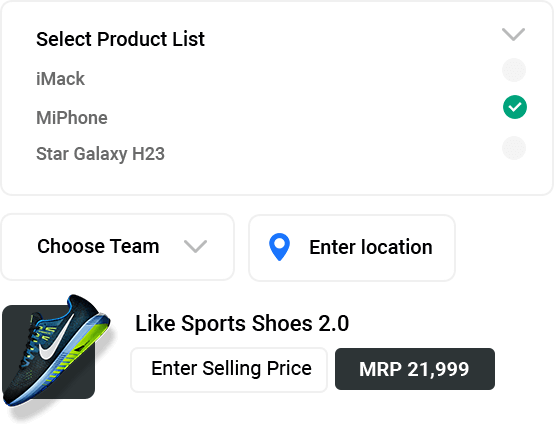
Task: Select the iMack radio circle
Action: (x=514, y=70)
